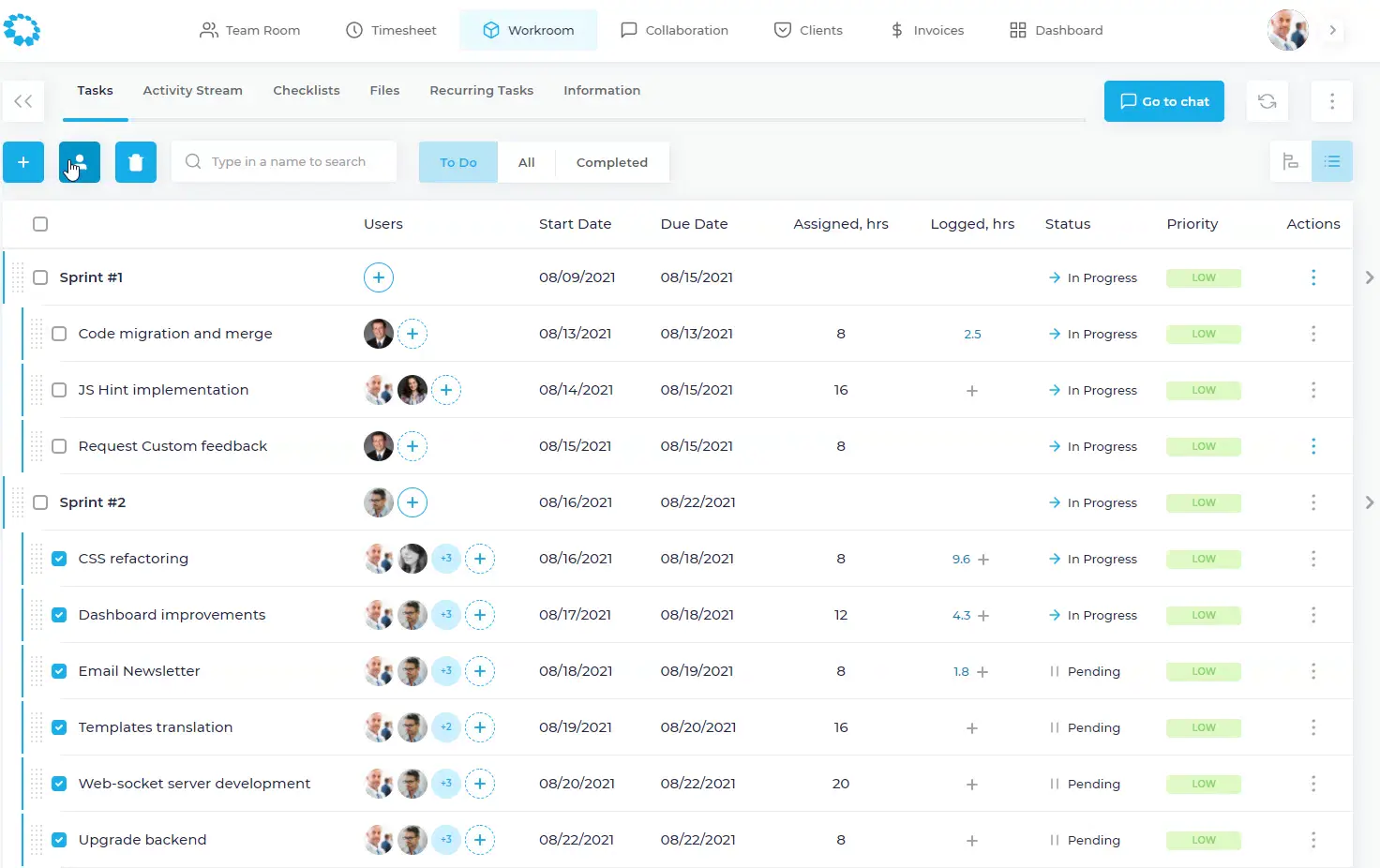Show Completed tasks filter
The width and height of the screenshot is (1380, 868).
point(611,162)
